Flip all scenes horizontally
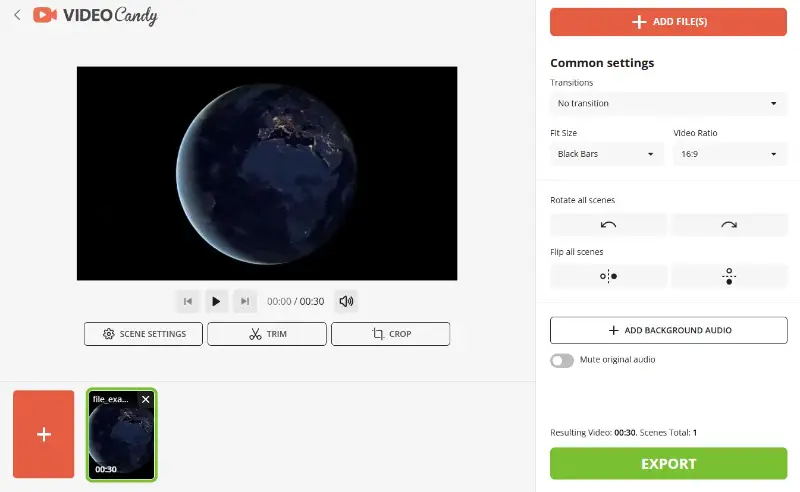The image size is (800, 492). click(608, 276)
